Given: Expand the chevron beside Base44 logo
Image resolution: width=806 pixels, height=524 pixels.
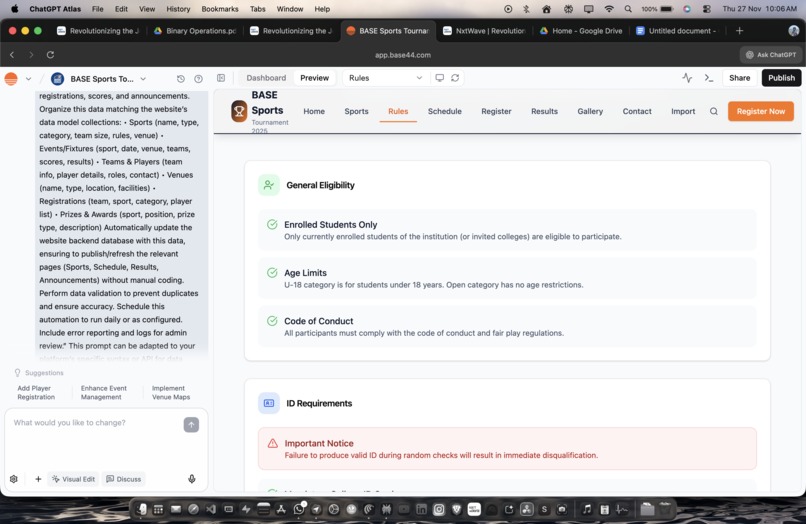Looking at the screenshot, I should click(x=28, y=79).
